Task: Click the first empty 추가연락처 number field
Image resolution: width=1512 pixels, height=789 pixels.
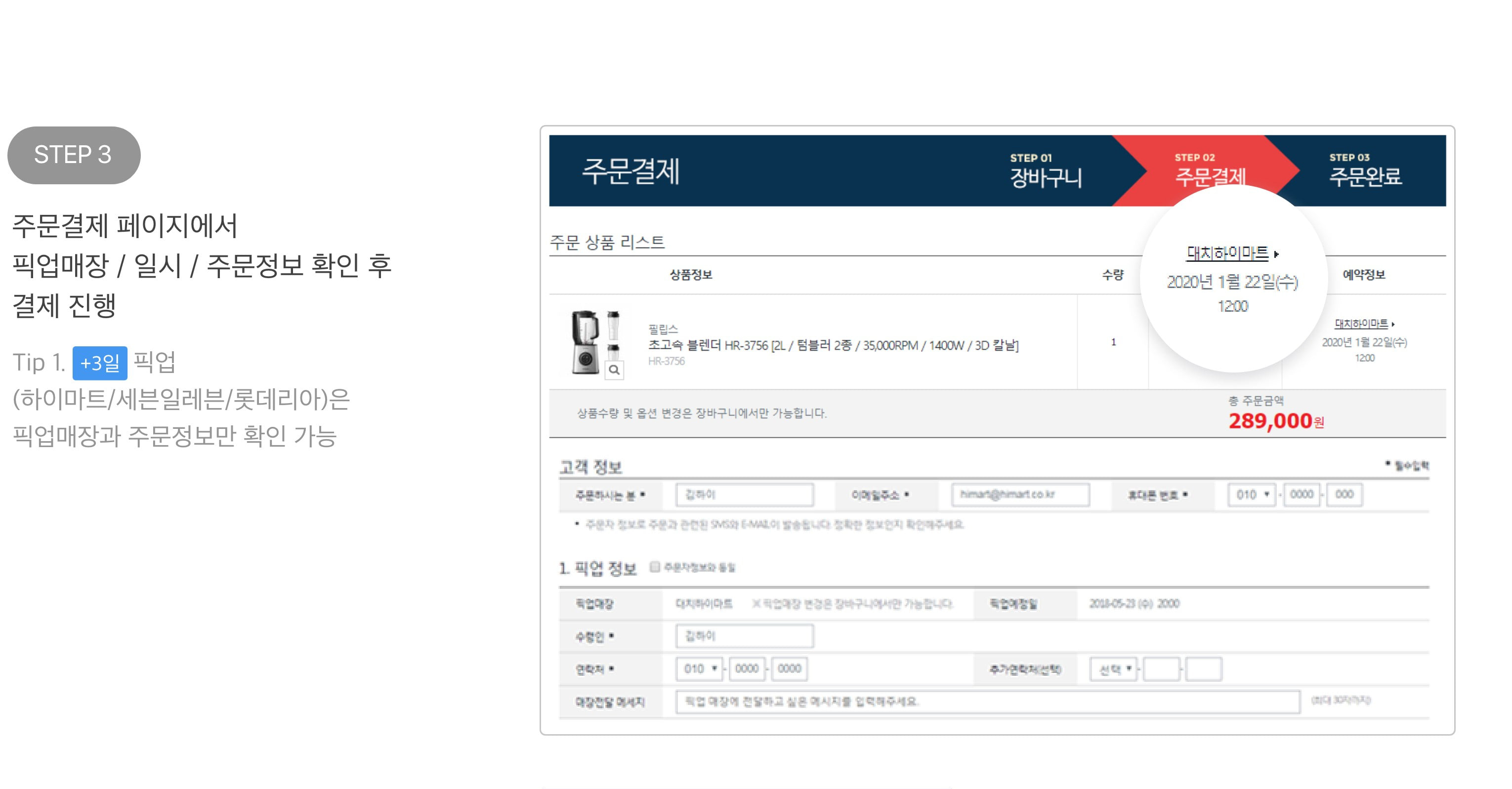Action: [1162, 669]
